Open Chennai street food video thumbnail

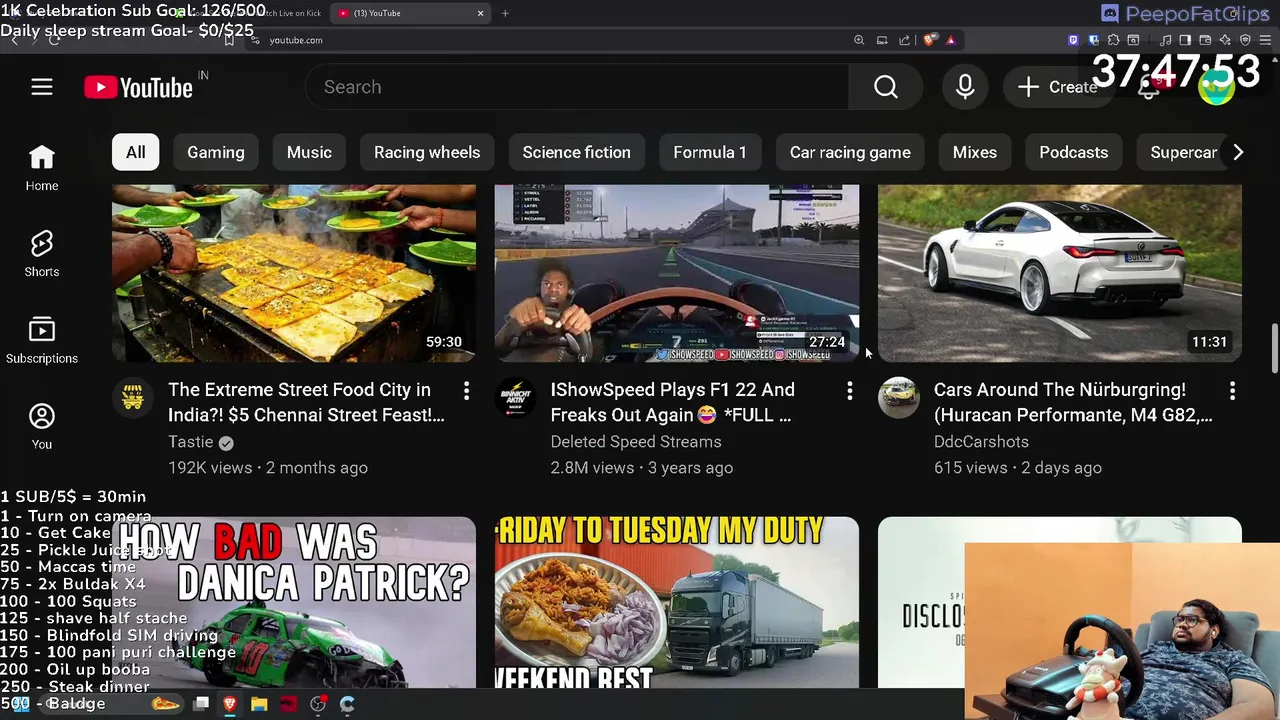(294, 273)
